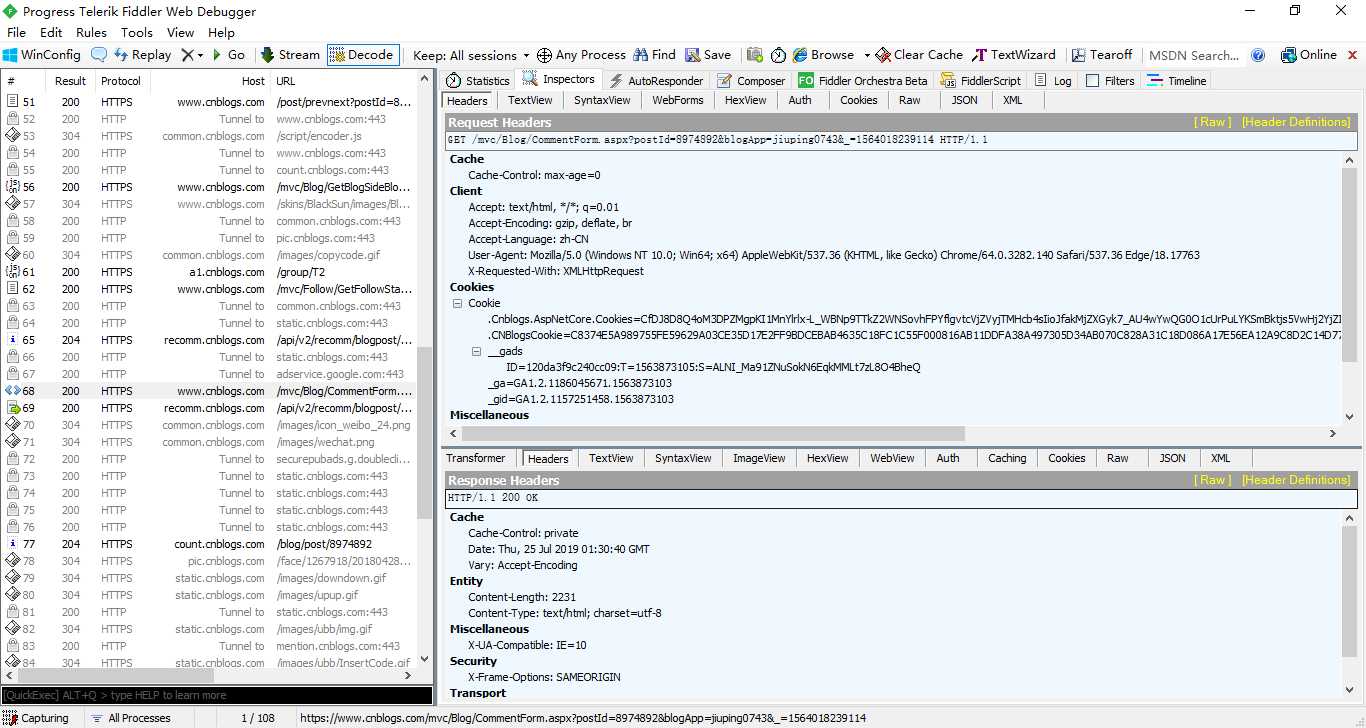This screenshot has width=1366, height=728.
Task: Open the Composer tab
Action: pyautogui.click(x=751, y=81)
